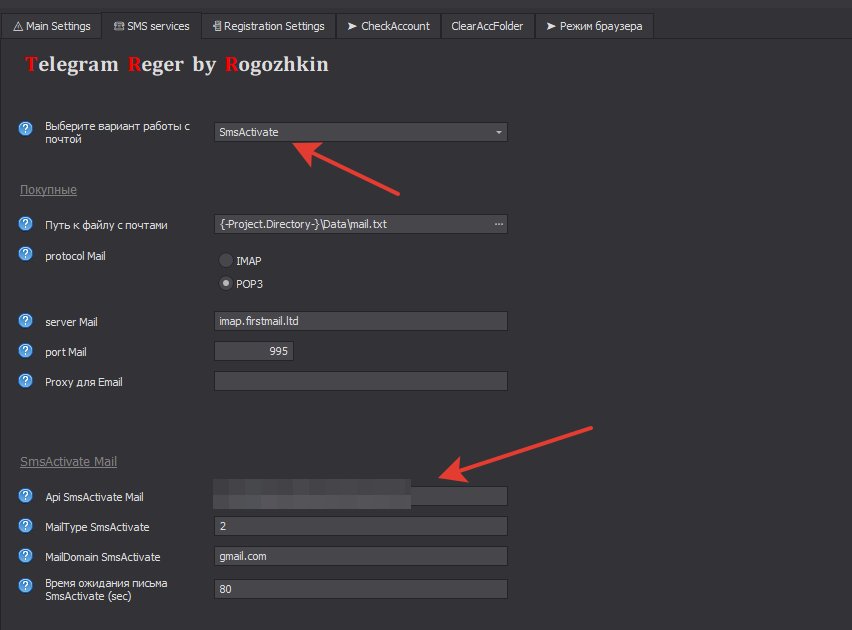
Task: Click the 'protocol Mail' label
Action: [76, 256]
